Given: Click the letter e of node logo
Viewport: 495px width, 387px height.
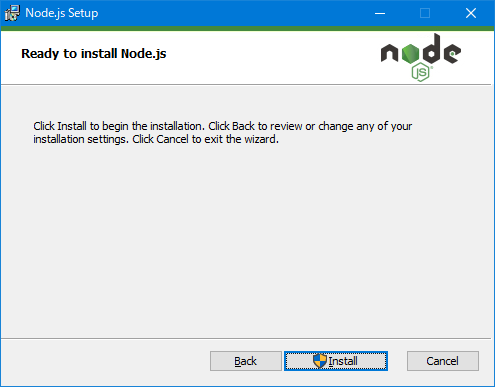Looking at the screenshot, I should tap(452, 53).
